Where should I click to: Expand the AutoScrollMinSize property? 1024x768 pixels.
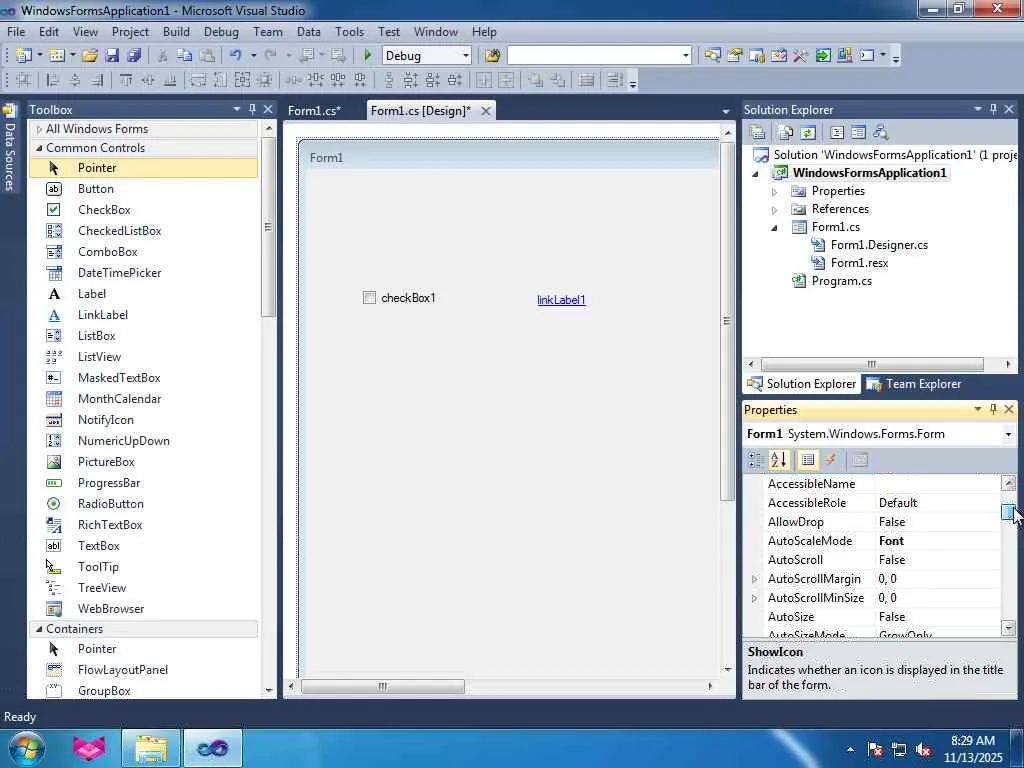(754, 598)
